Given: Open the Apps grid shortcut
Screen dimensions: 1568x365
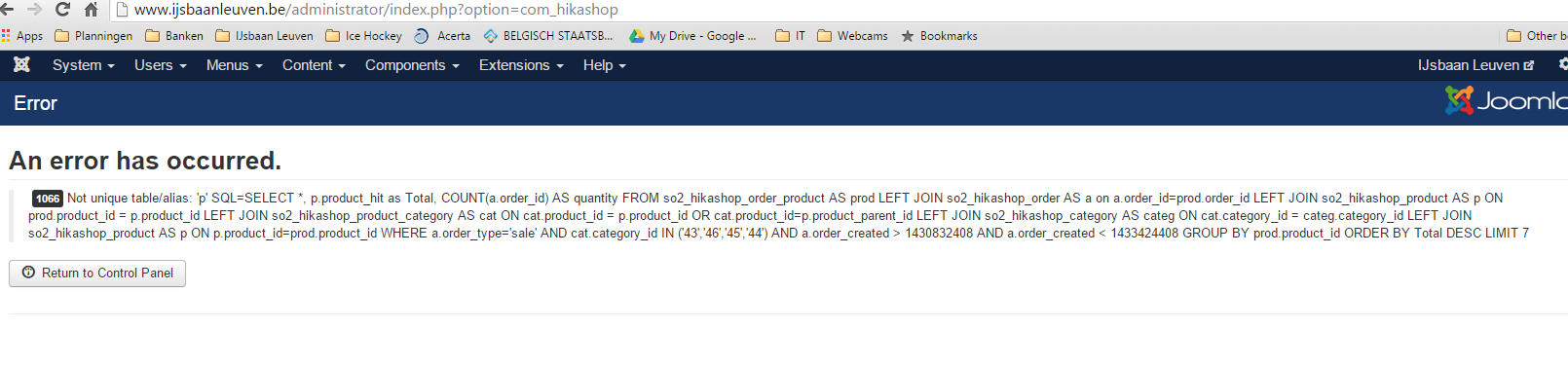Looking at the screenshot, I should pos(22,36).
